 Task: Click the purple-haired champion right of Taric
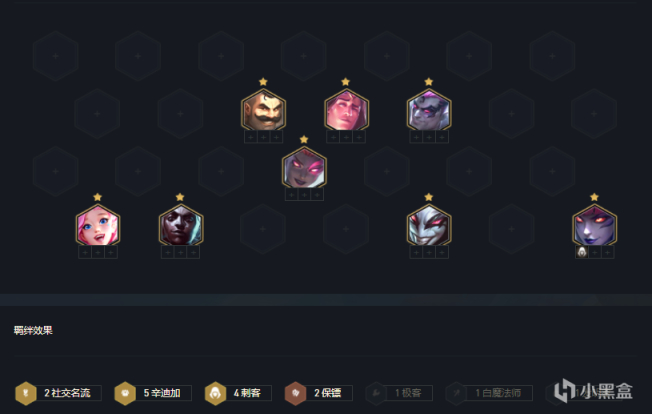(x=429, y=110)
